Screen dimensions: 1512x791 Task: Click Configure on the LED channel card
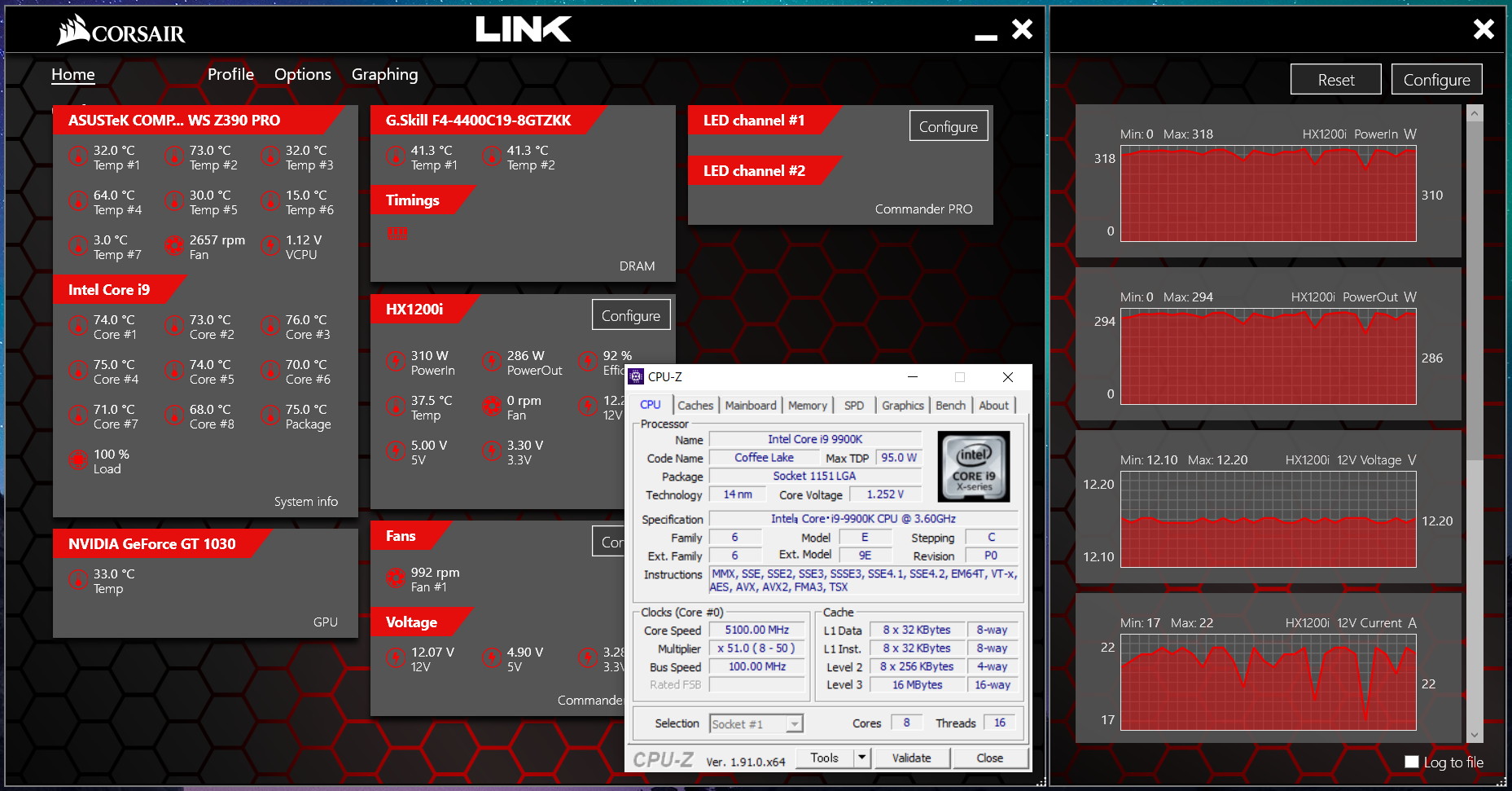949,125
